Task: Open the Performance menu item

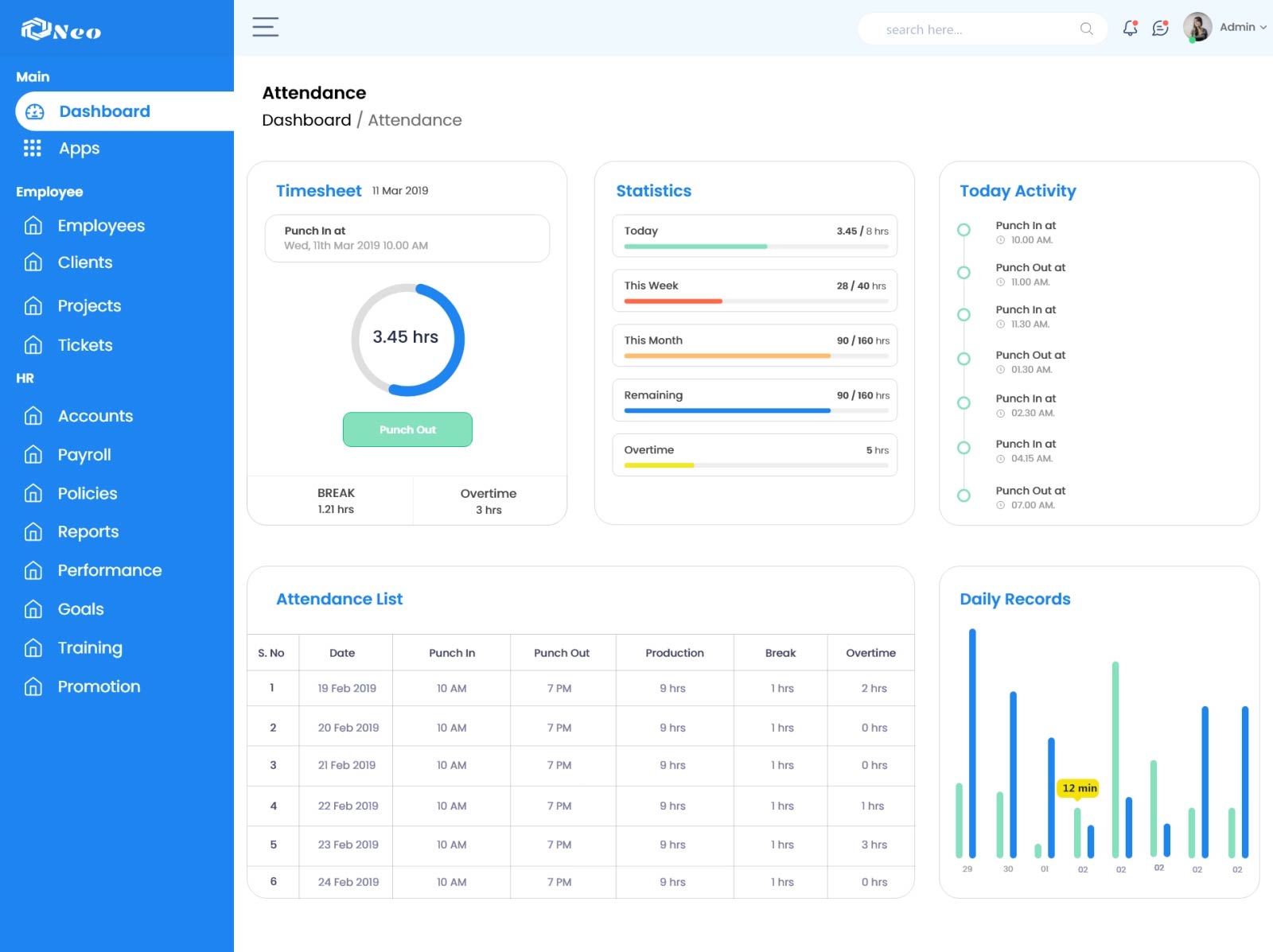Action: pyautogui.click(x=109, y=570)
